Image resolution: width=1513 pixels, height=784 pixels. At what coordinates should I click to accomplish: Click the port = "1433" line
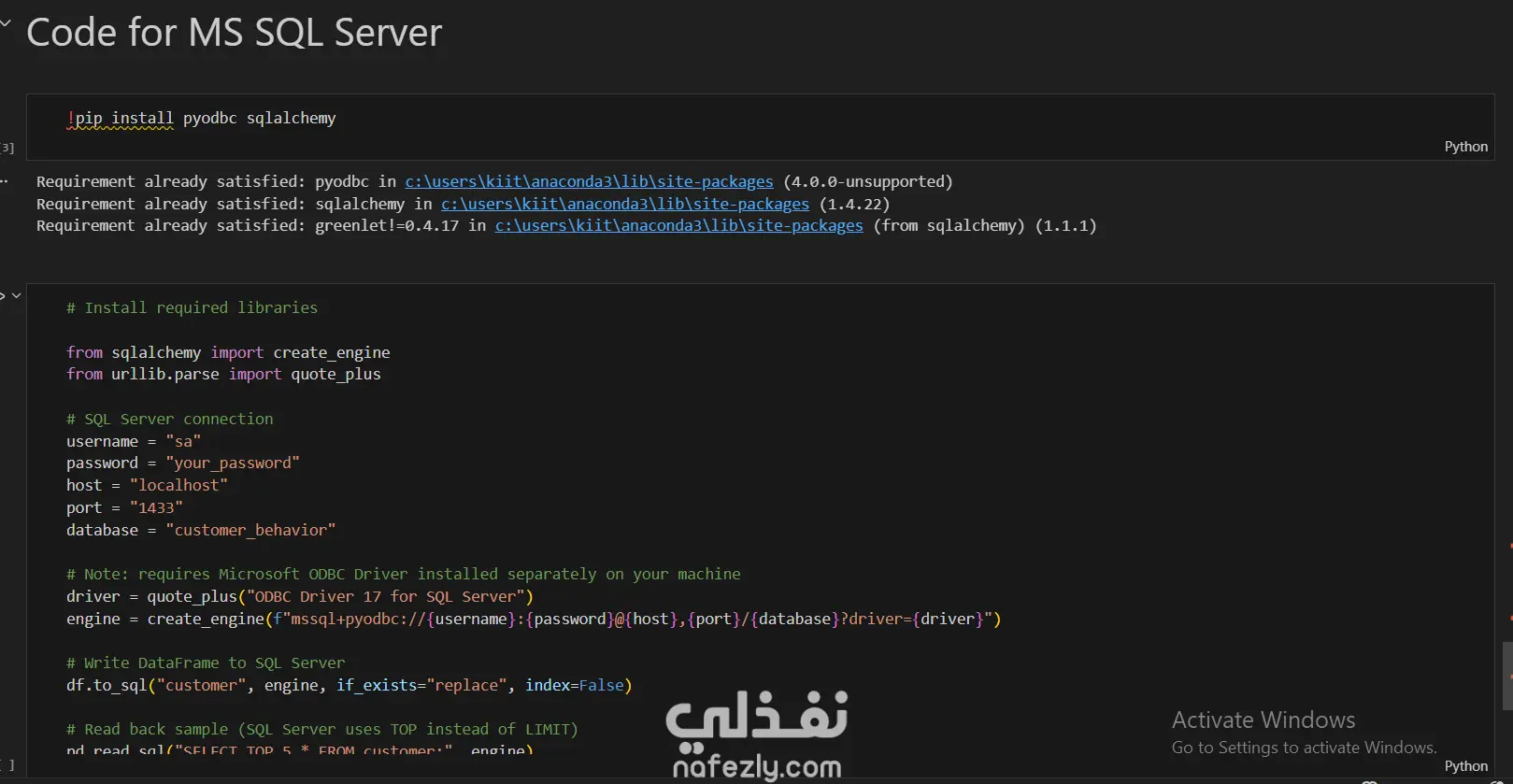pyautogui.click(x=124, y=507)
